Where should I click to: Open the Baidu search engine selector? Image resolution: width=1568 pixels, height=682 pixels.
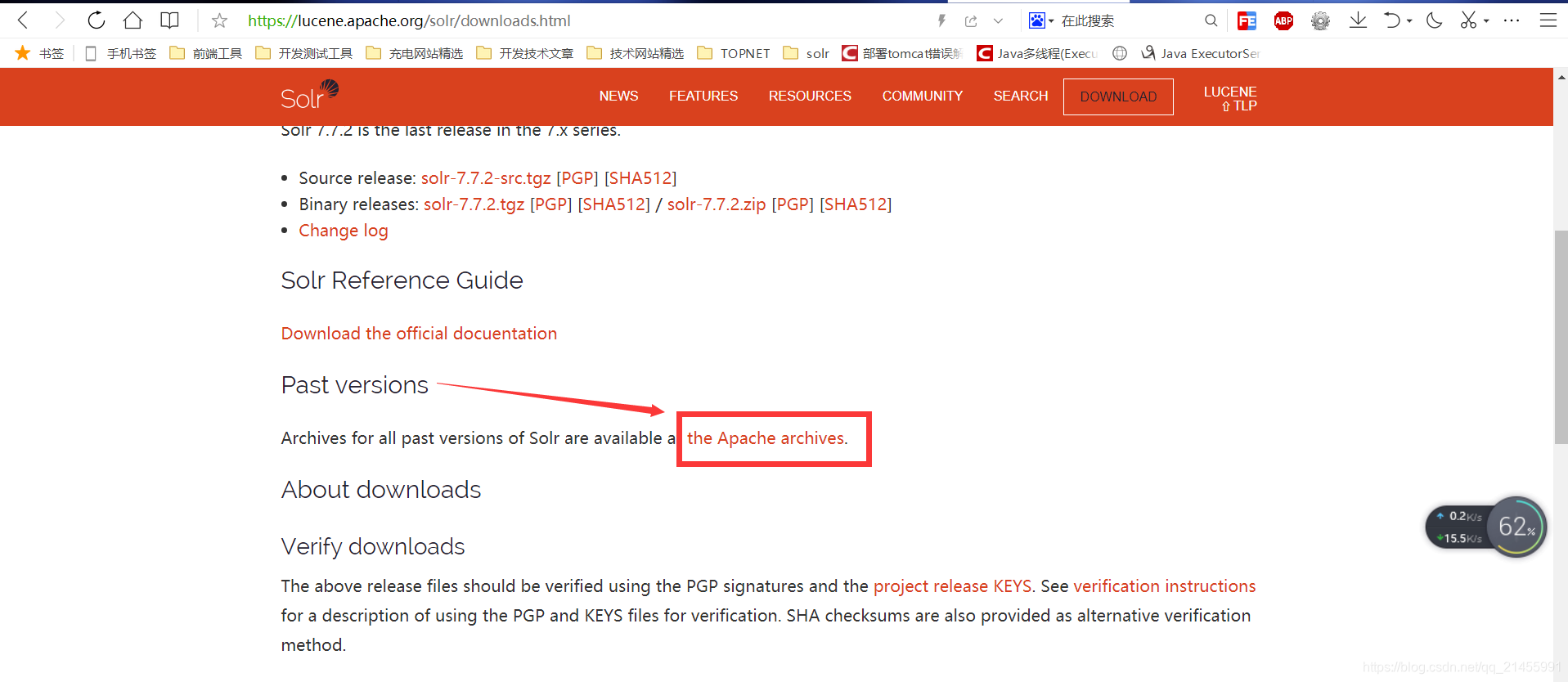(1040, 20)
